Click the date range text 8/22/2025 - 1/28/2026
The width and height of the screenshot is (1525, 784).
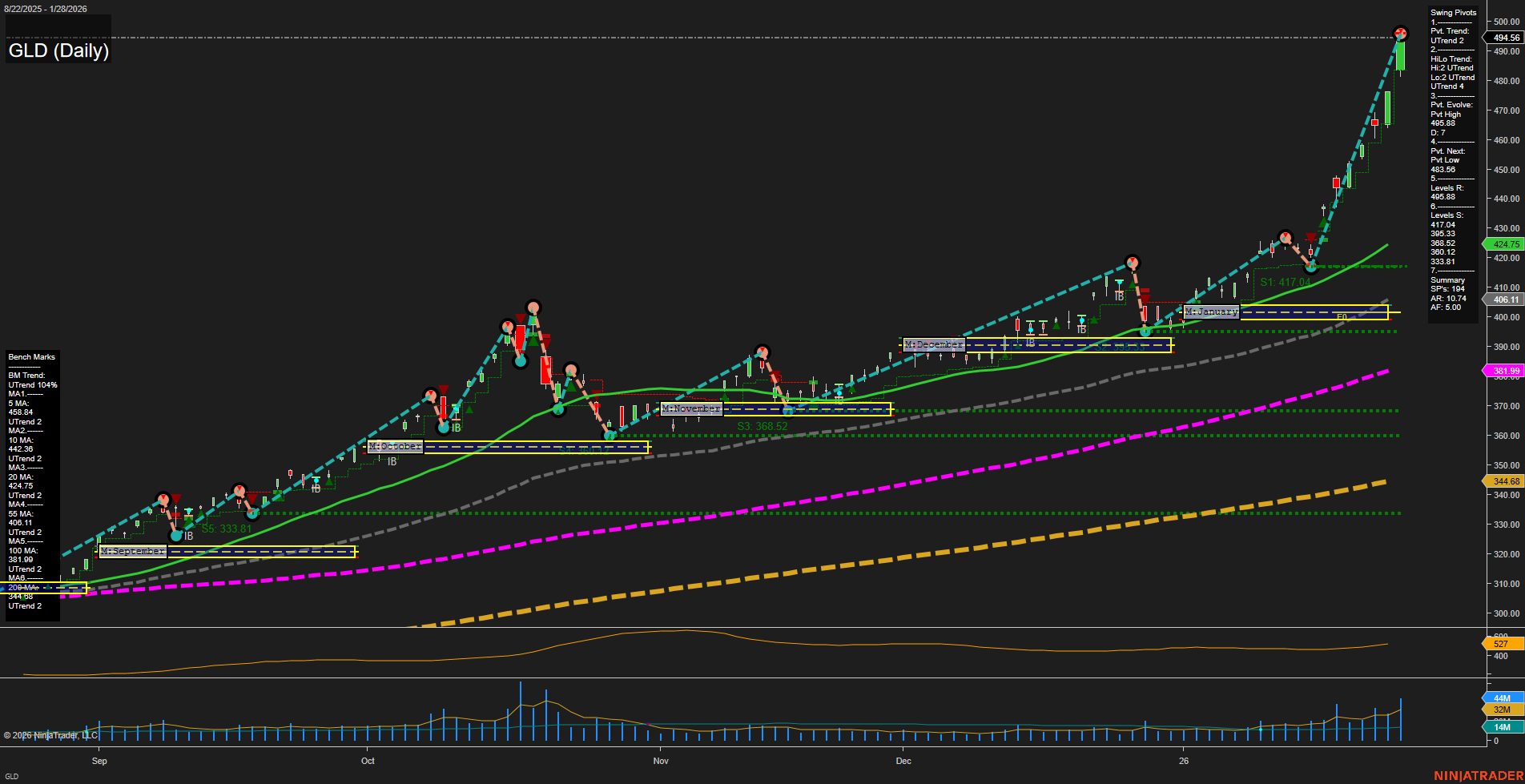[x=46, y=9]
